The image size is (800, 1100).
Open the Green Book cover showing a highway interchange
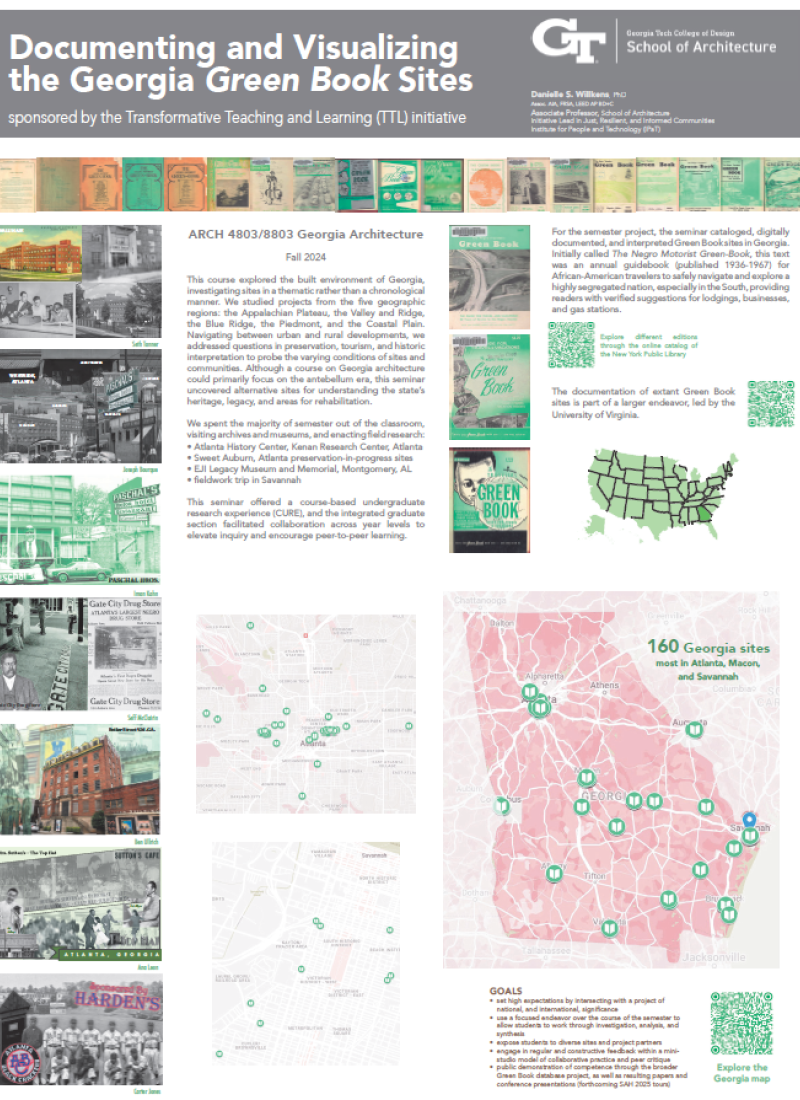(489, 277)
